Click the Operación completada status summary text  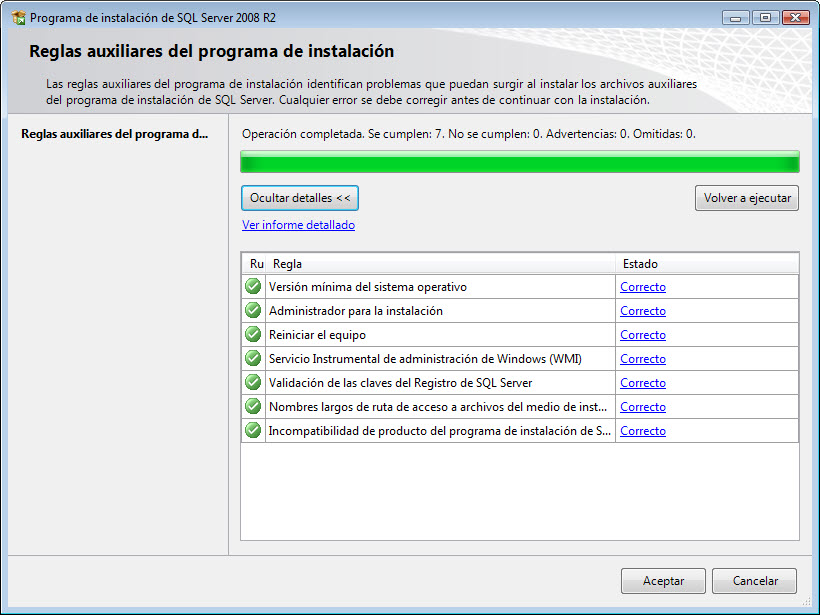click(x=469, y=134)
